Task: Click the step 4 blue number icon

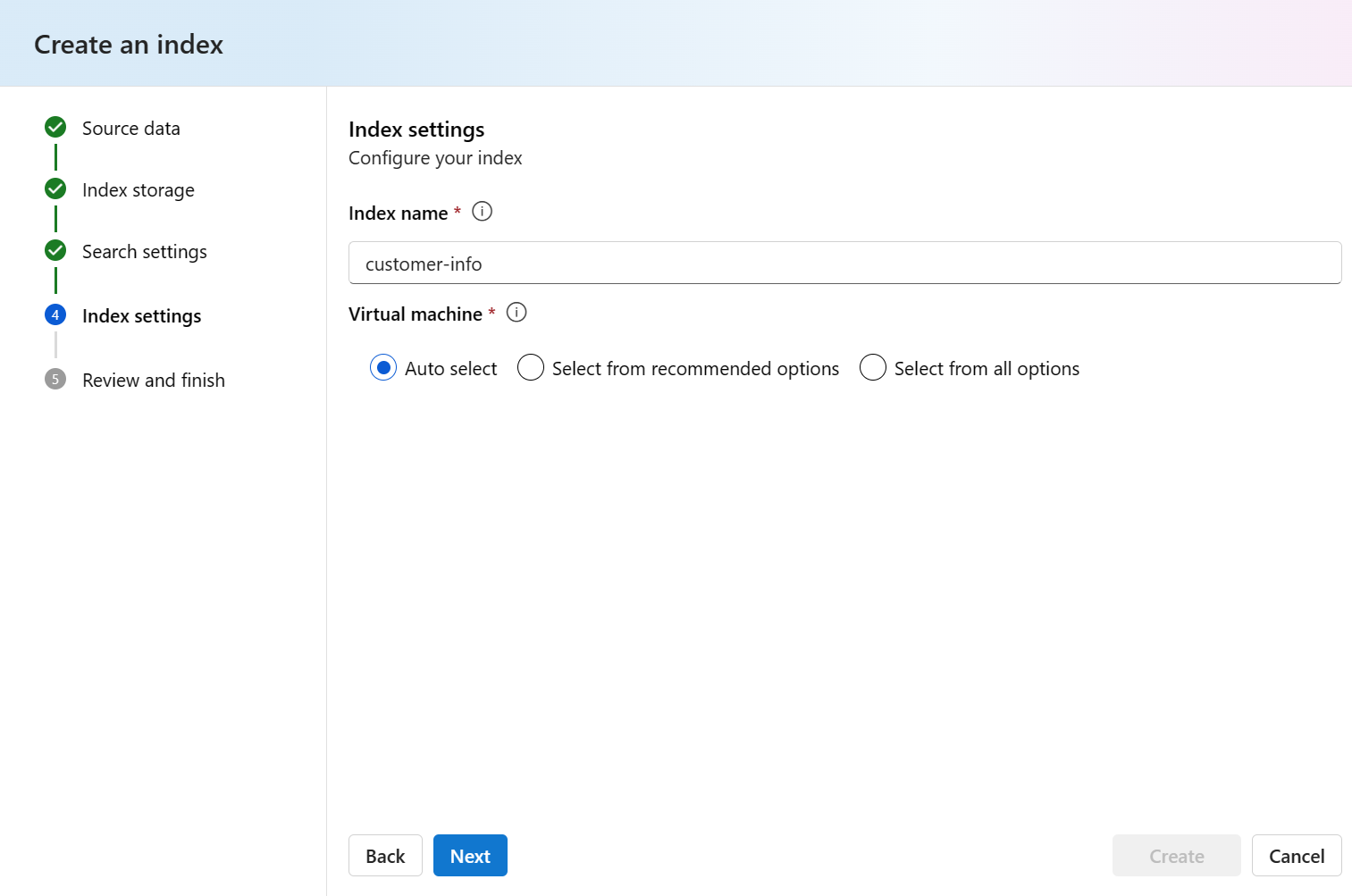Action: [x=55, y=314]
